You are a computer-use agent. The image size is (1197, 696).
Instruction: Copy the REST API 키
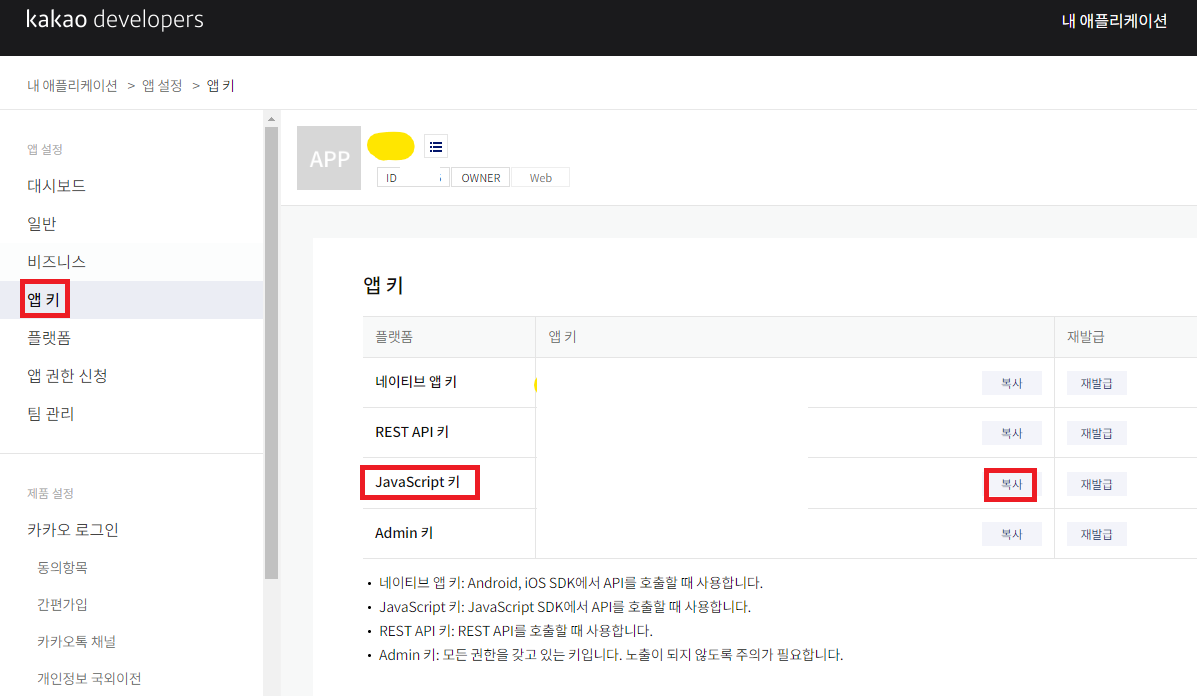1011,433
